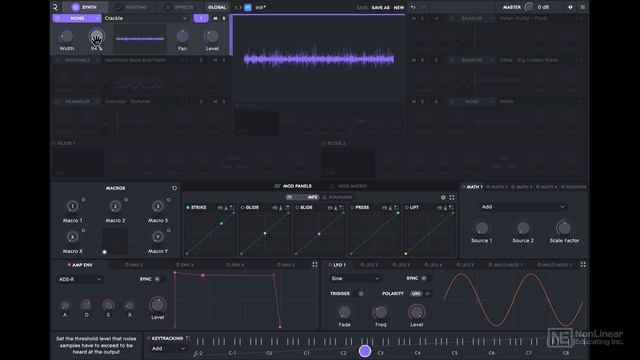The width and height of the screenshot is (640, 360).
Task: Click the XY pad white dot
Action: (x=104, y=252)
